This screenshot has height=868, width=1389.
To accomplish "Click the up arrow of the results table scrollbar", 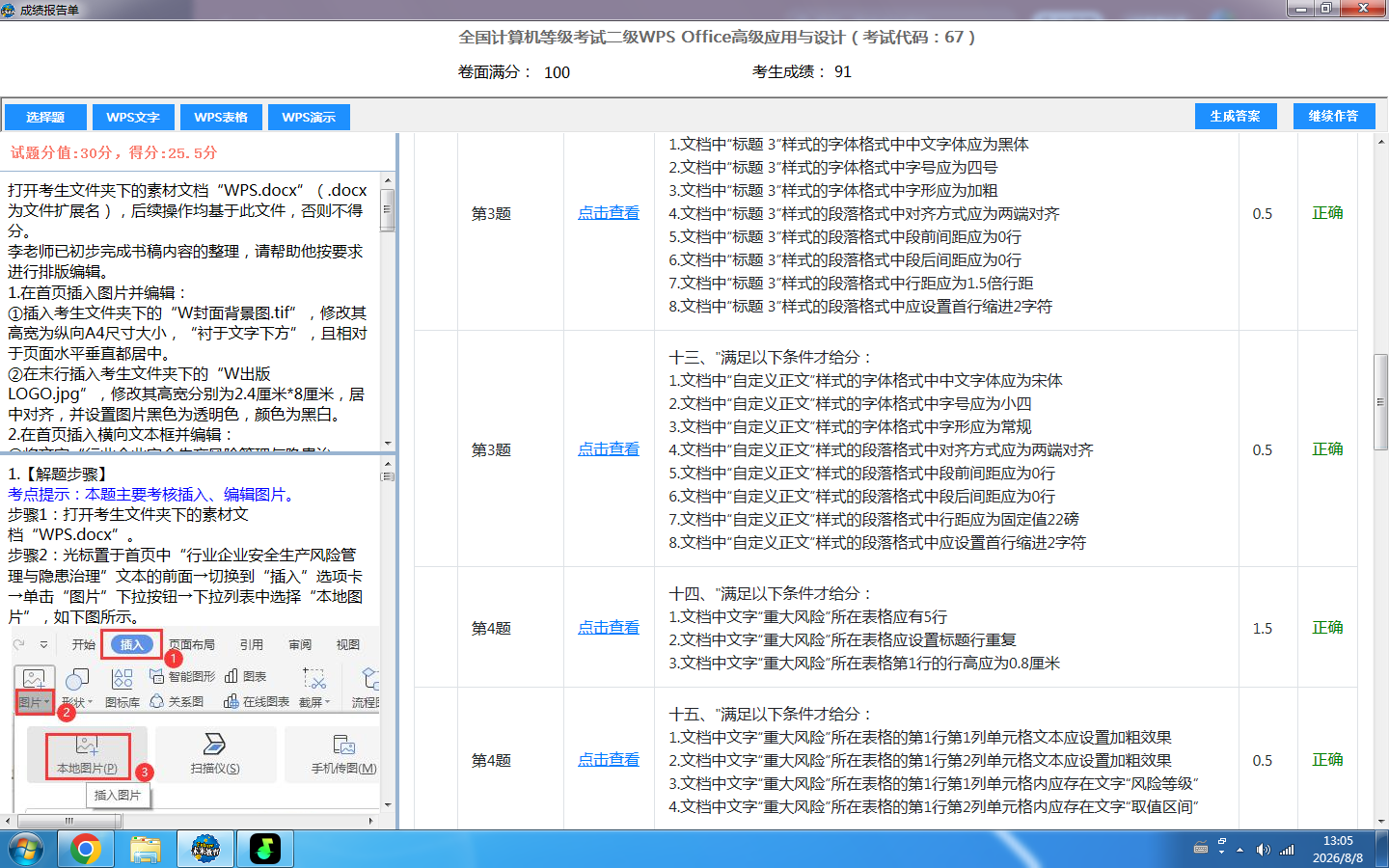I will [x=1381, y=141].
